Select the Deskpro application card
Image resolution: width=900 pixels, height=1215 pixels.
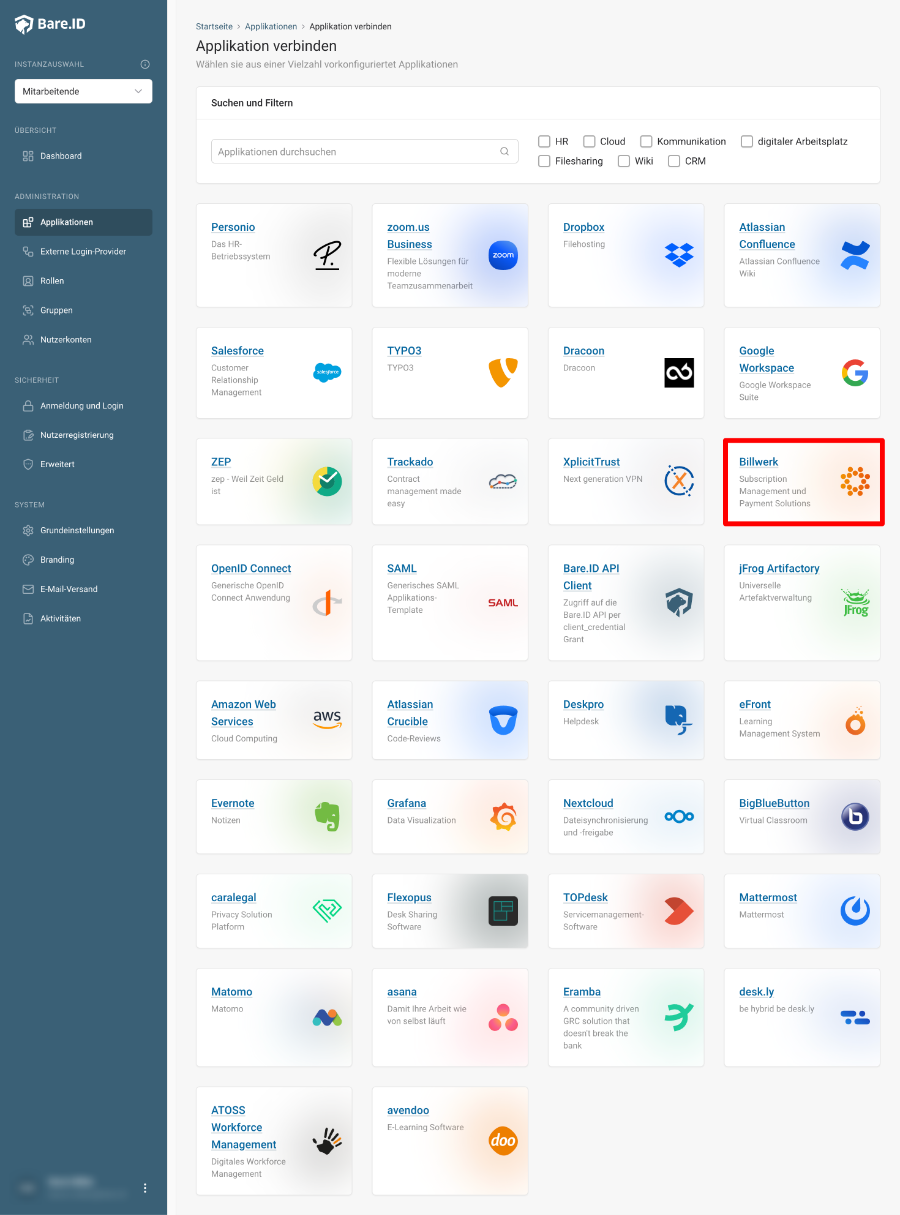point(626,720)
